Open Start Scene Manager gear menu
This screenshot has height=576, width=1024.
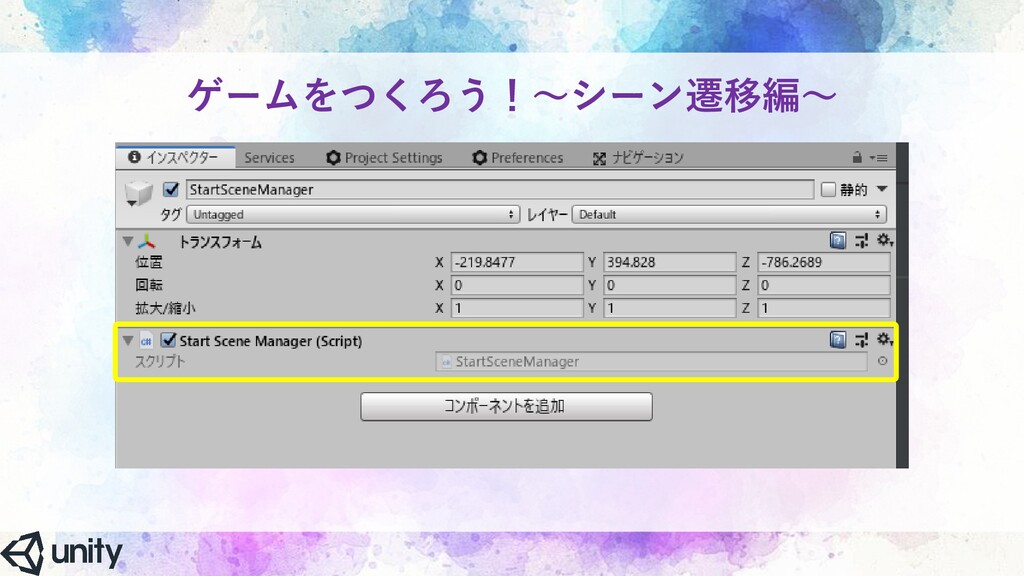click(884, 340)
